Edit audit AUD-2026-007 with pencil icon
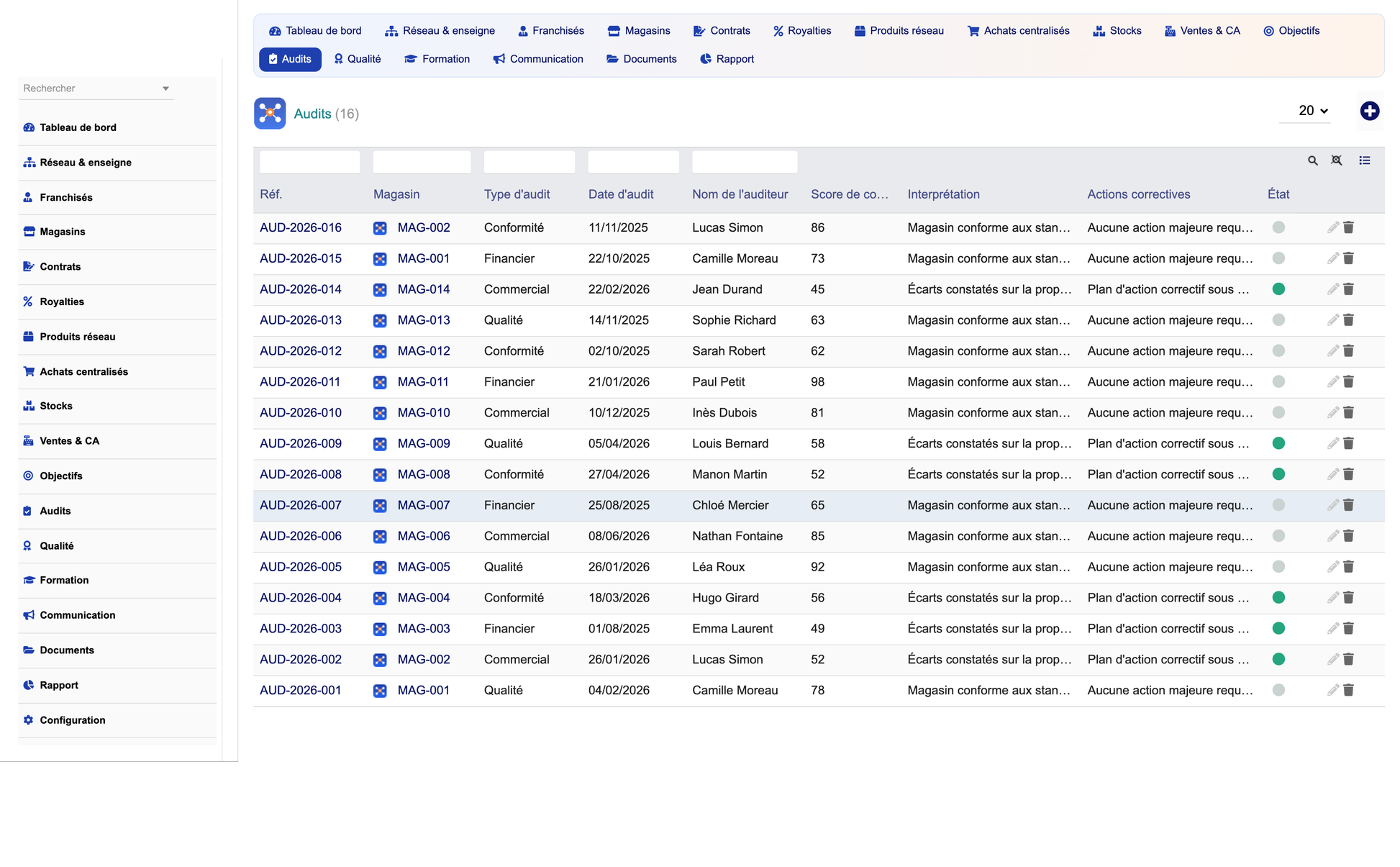 1332,505
